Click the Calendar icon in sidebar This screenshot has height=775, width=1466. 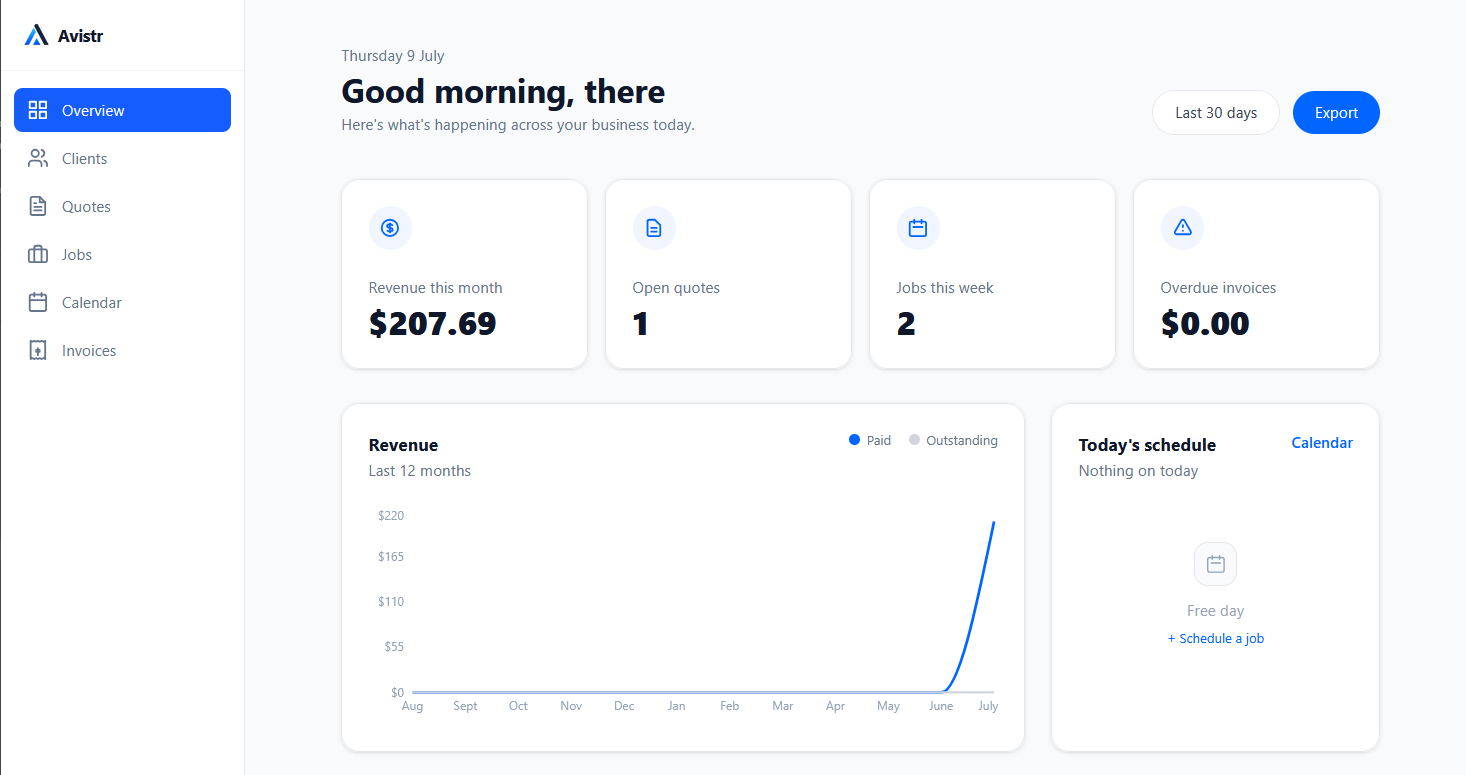click(38, 302)
